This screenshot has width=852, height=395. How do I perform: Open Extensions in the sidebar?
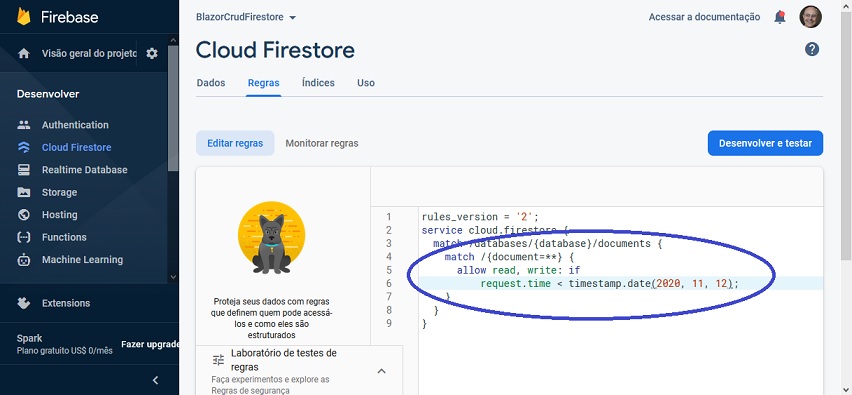coord(66,303)
